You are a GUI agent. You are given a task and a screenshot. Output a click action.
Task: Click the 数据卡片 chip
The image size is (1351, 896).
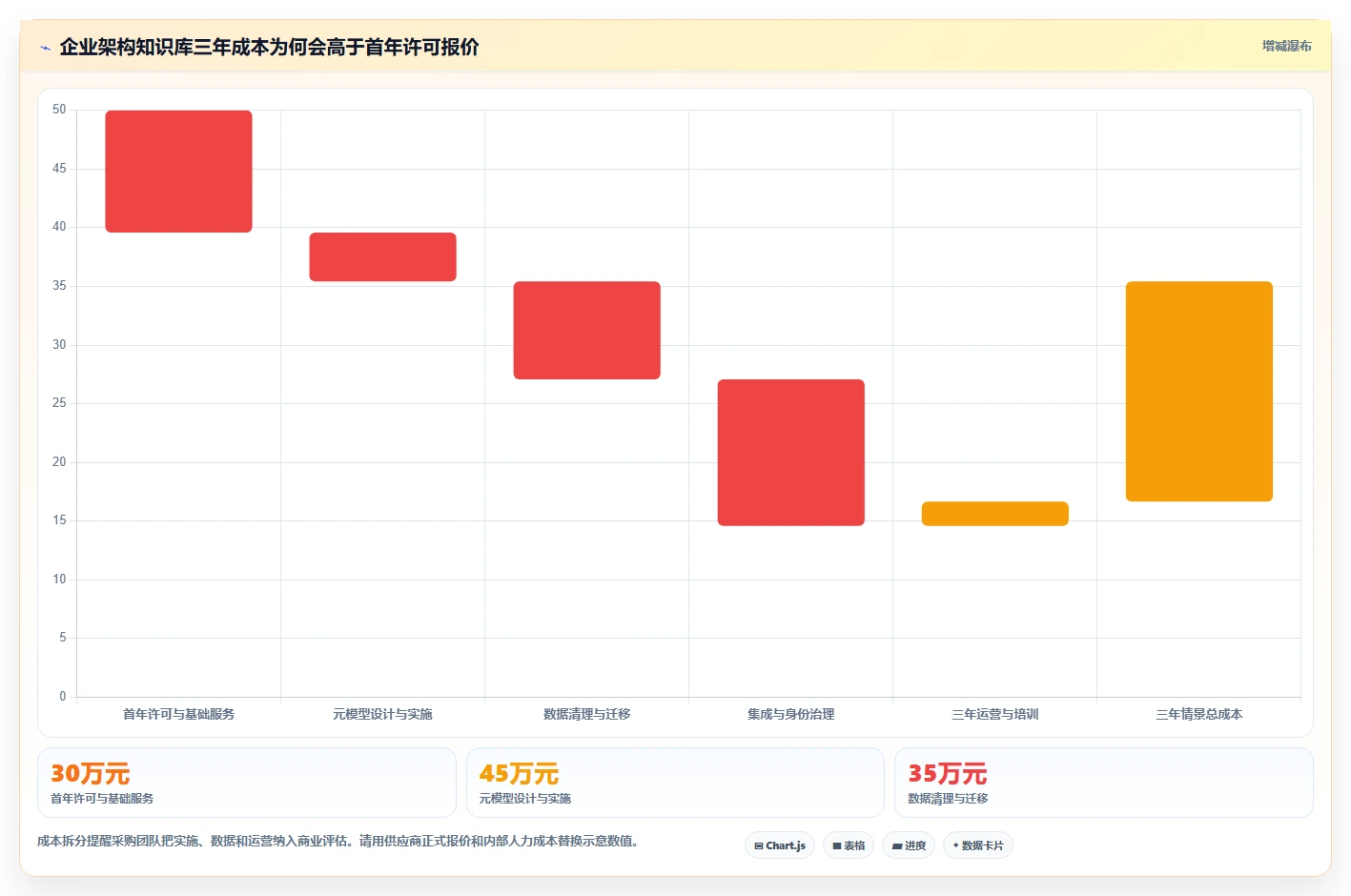(x=978, y=845)
